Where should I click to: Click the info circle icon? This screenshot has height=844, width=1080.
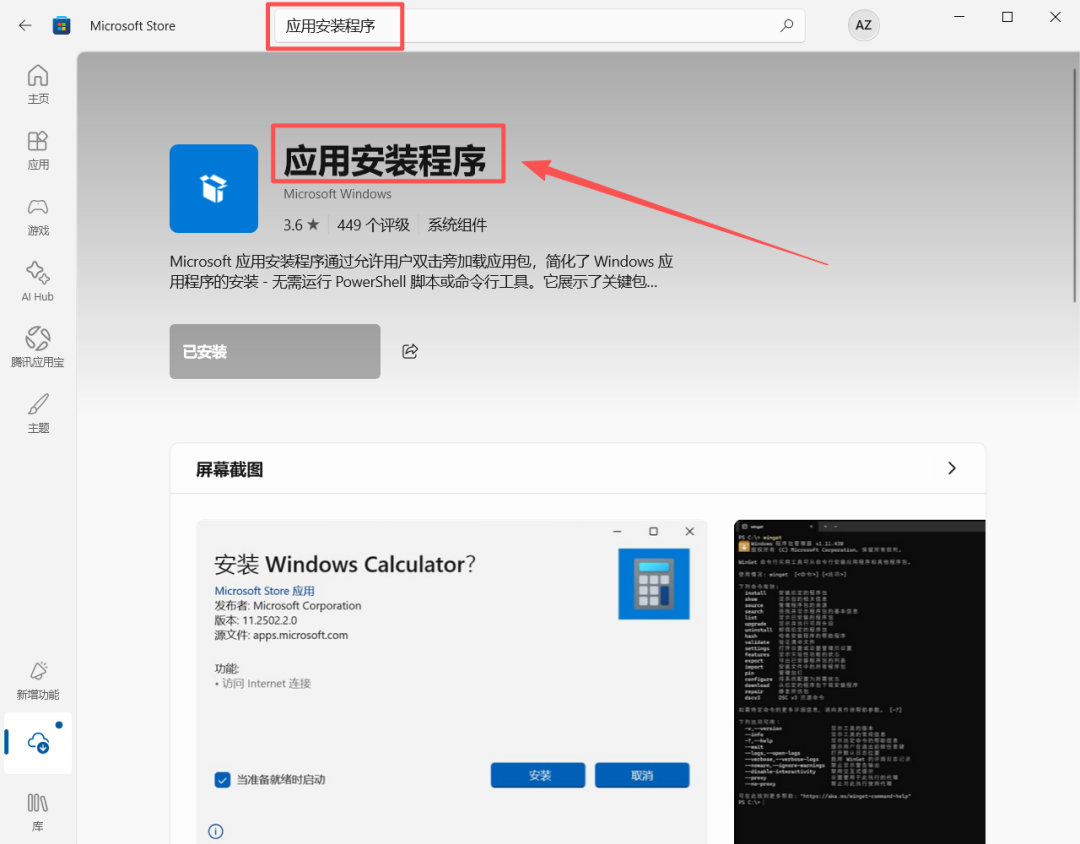(216, 831)
